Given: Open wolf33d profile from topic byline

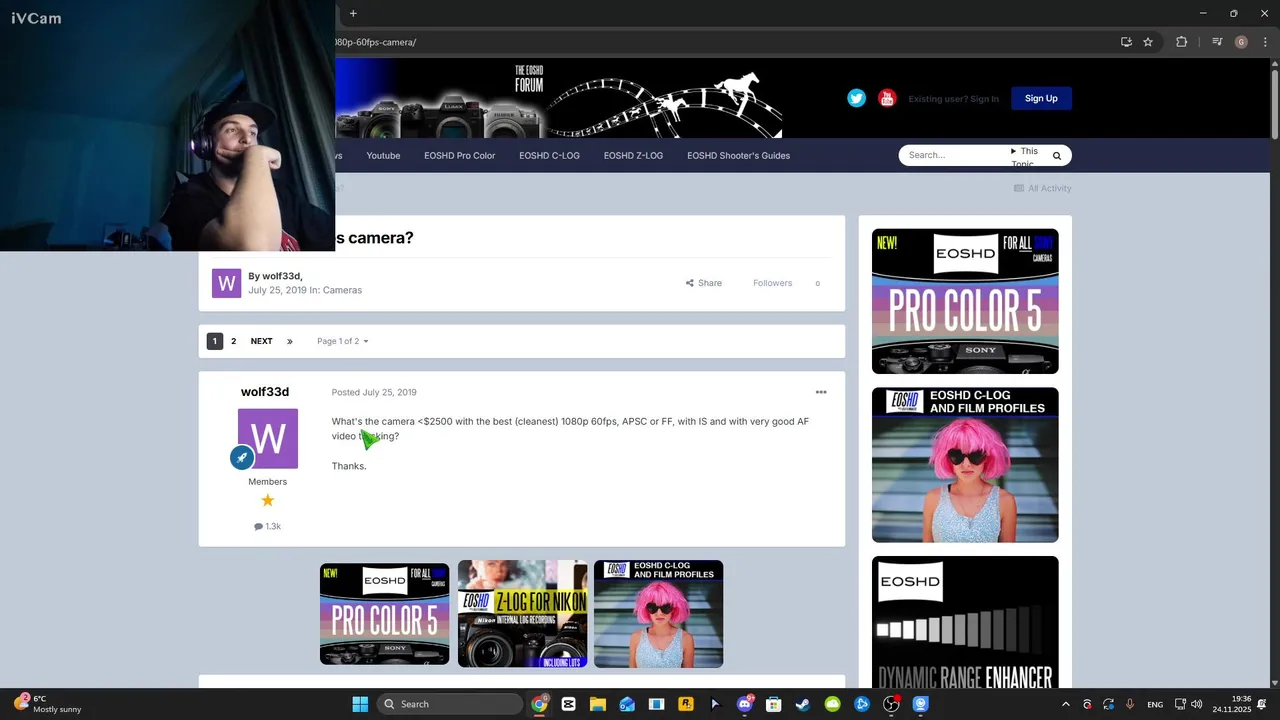Looking at the screenshot, I should click(x=281, y=276).
